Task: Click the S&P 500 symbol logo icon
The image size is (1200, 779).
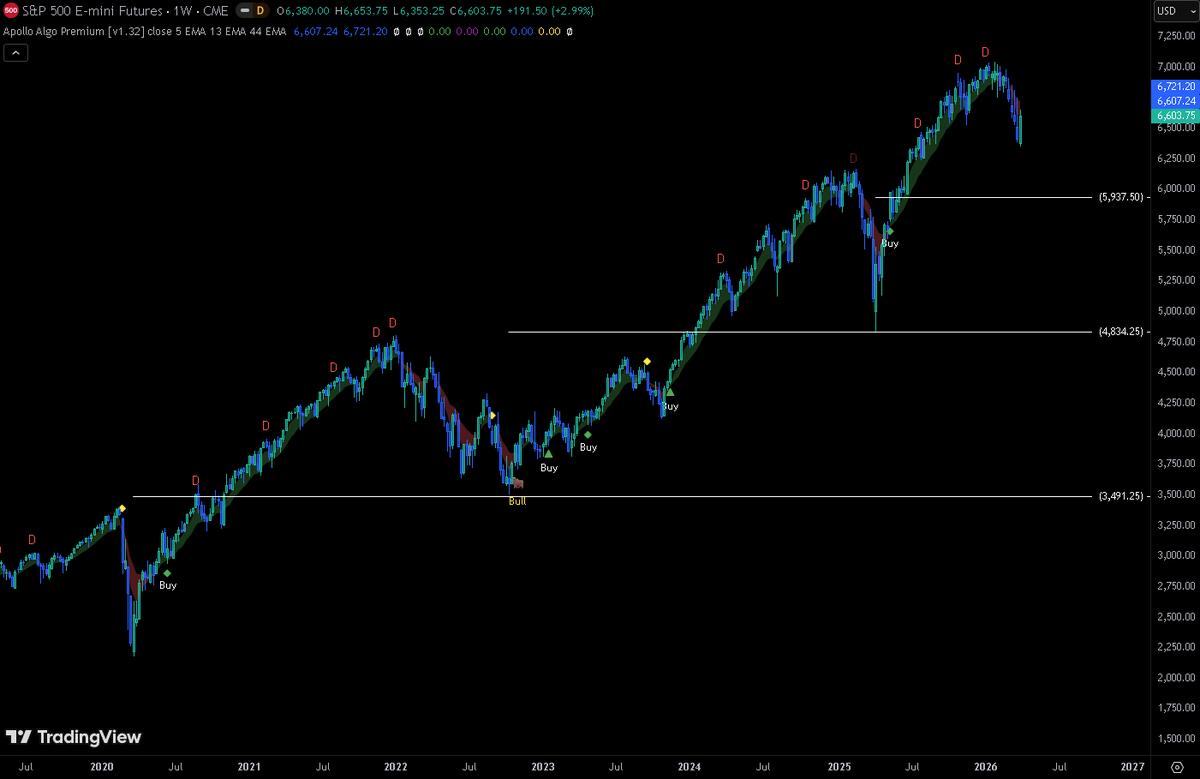Action: coord(12,10)
